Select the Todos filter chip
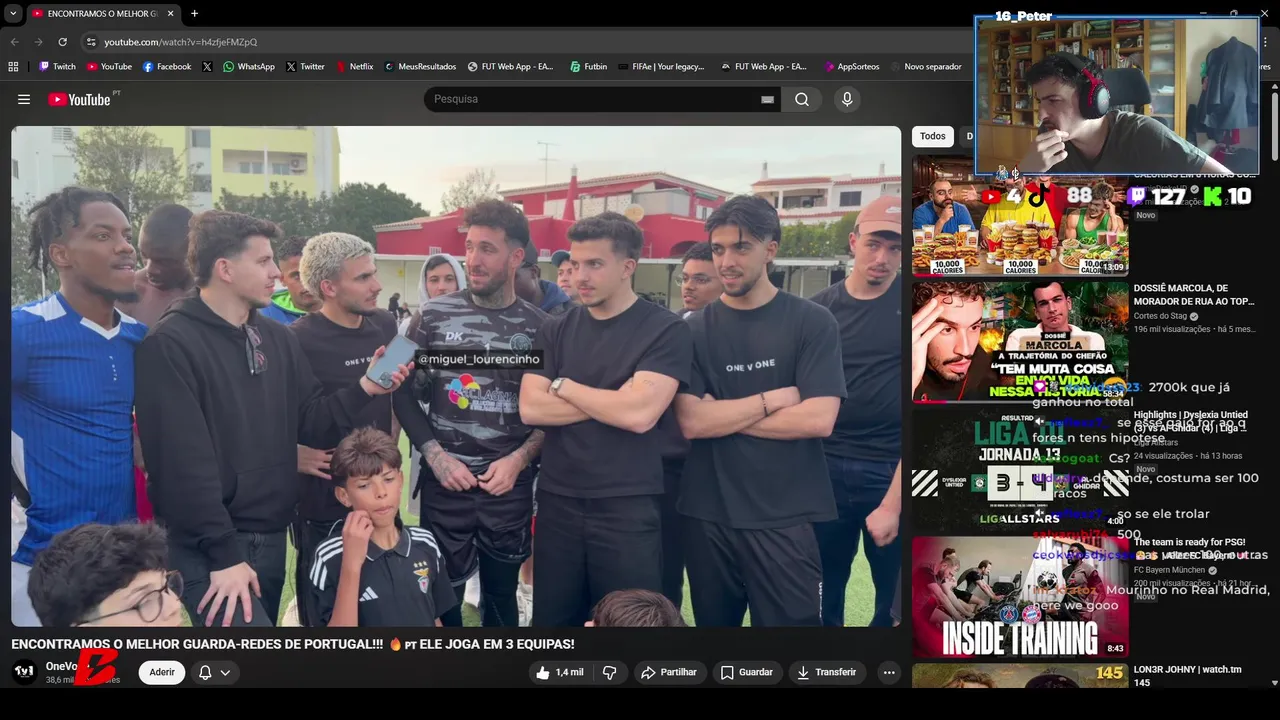This screenshot has height=720, width=1280. 932,136
